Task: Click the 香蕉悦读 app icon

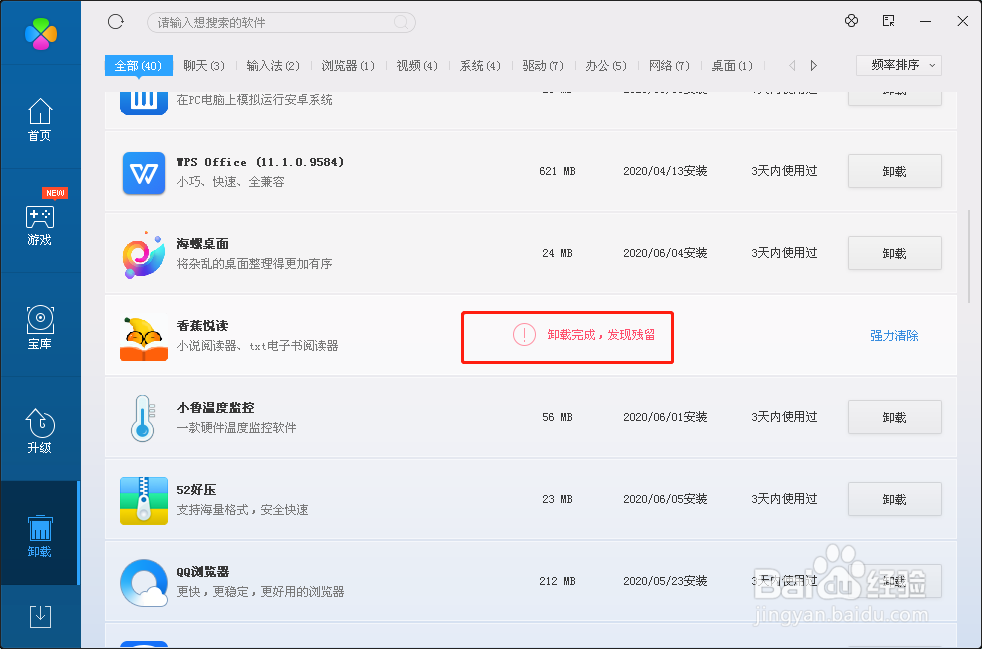Action: pos(144,338)
